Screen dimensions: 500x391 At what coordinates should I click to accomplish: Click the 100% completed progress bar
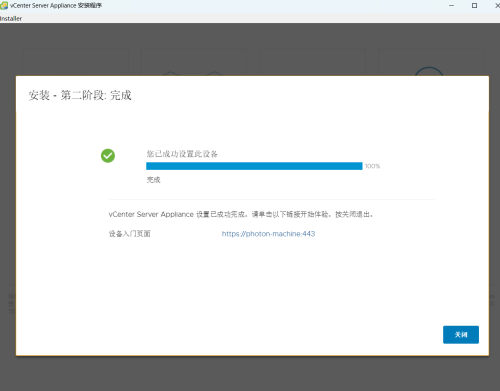click(254, 166)
